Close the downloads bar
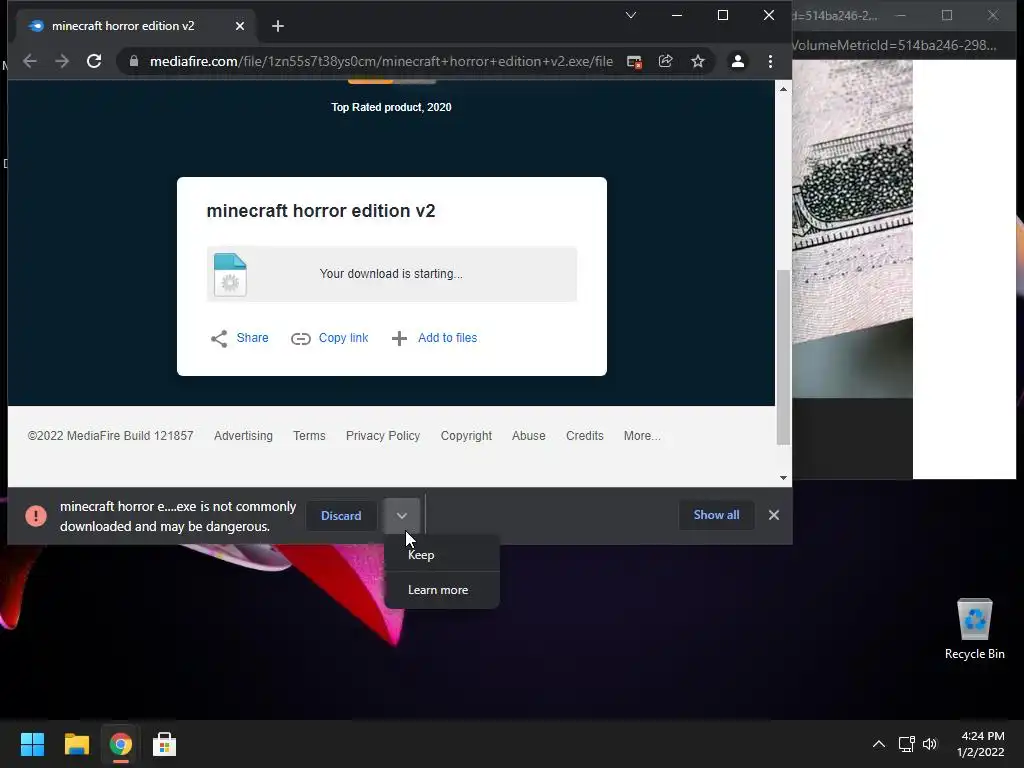 click(x=774, y=515)
